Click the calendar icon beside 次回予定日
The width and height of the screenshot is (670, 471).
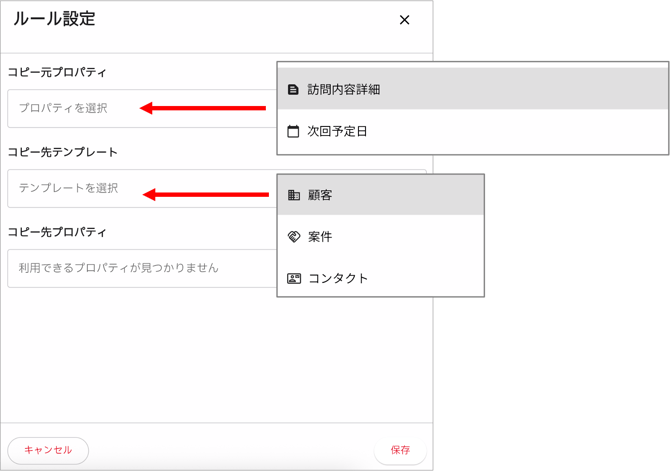[293, 131]
